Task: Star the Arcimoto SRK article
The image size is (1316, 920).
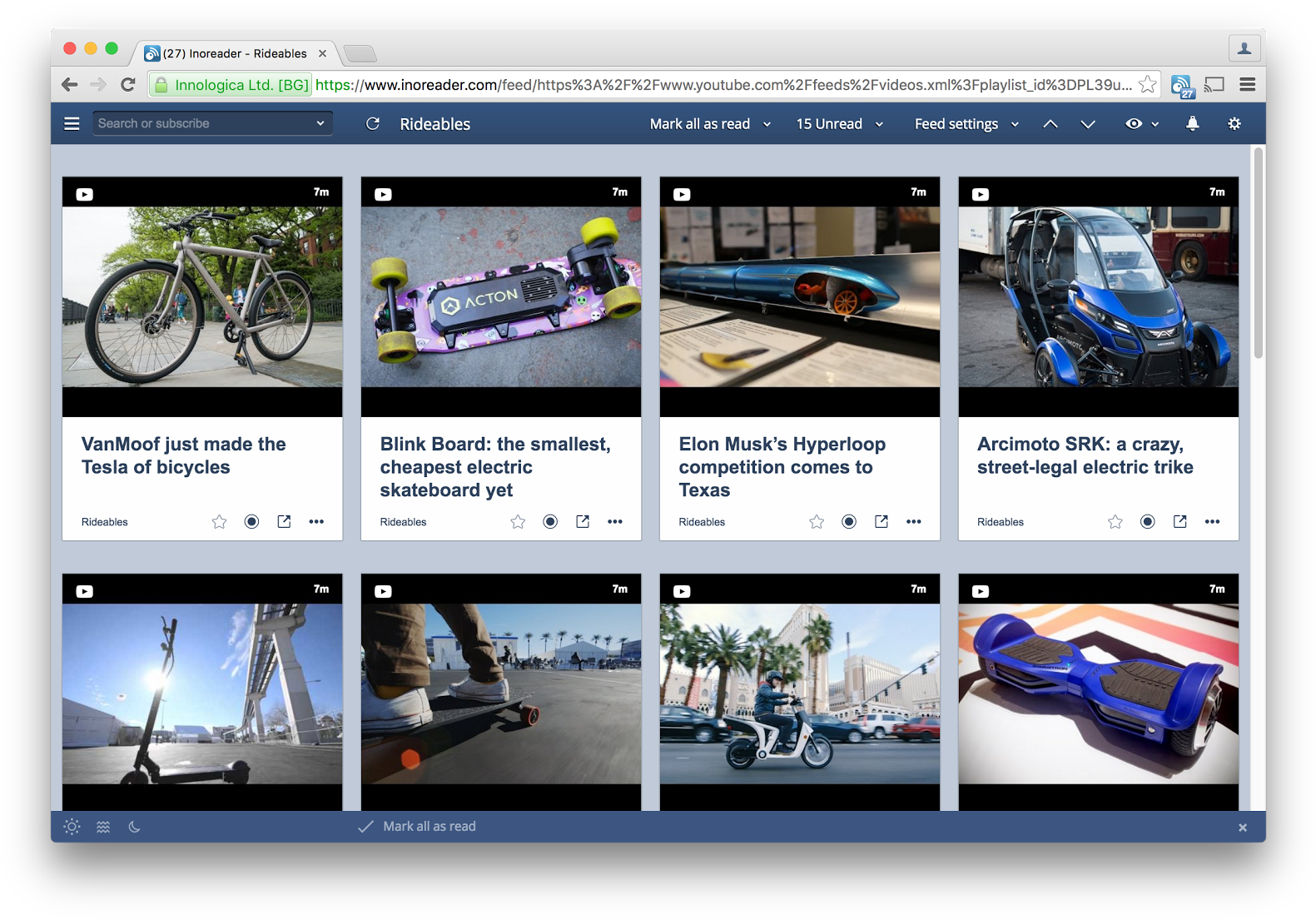Action: point(1115,521)
